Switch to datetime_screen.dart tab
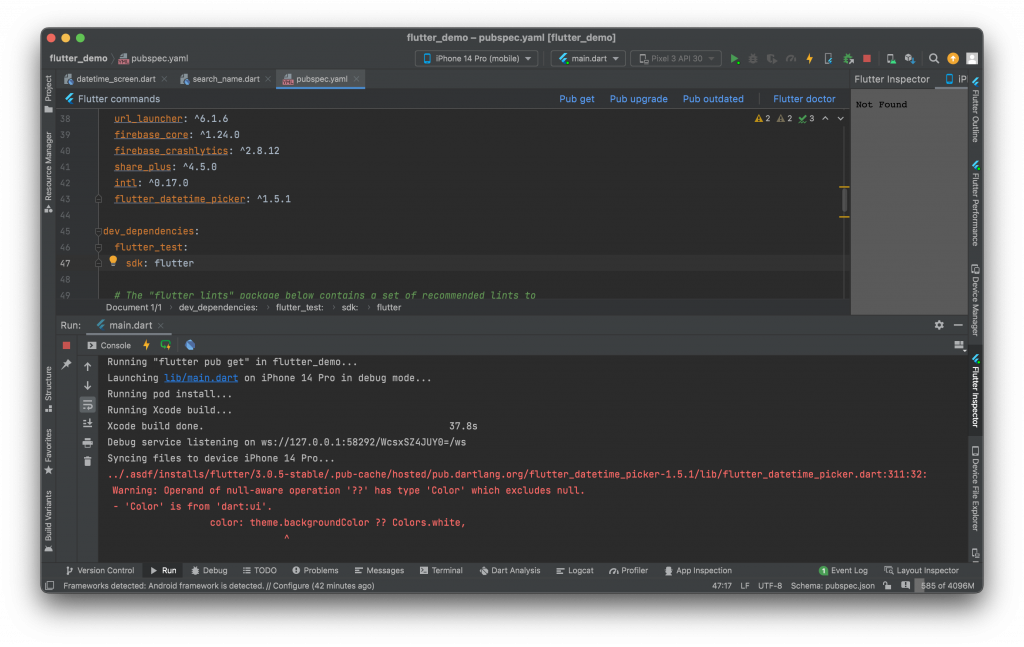The width and height of the screenshot is (1024, 647). click(x=116, y=79)
